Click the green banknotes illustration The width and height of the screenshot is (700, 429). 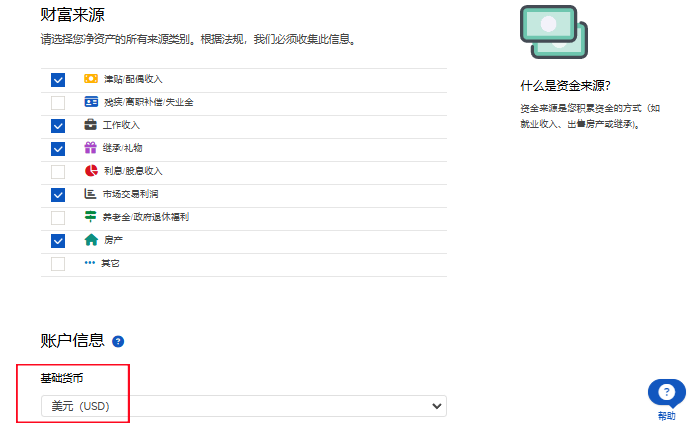point(554,31)
